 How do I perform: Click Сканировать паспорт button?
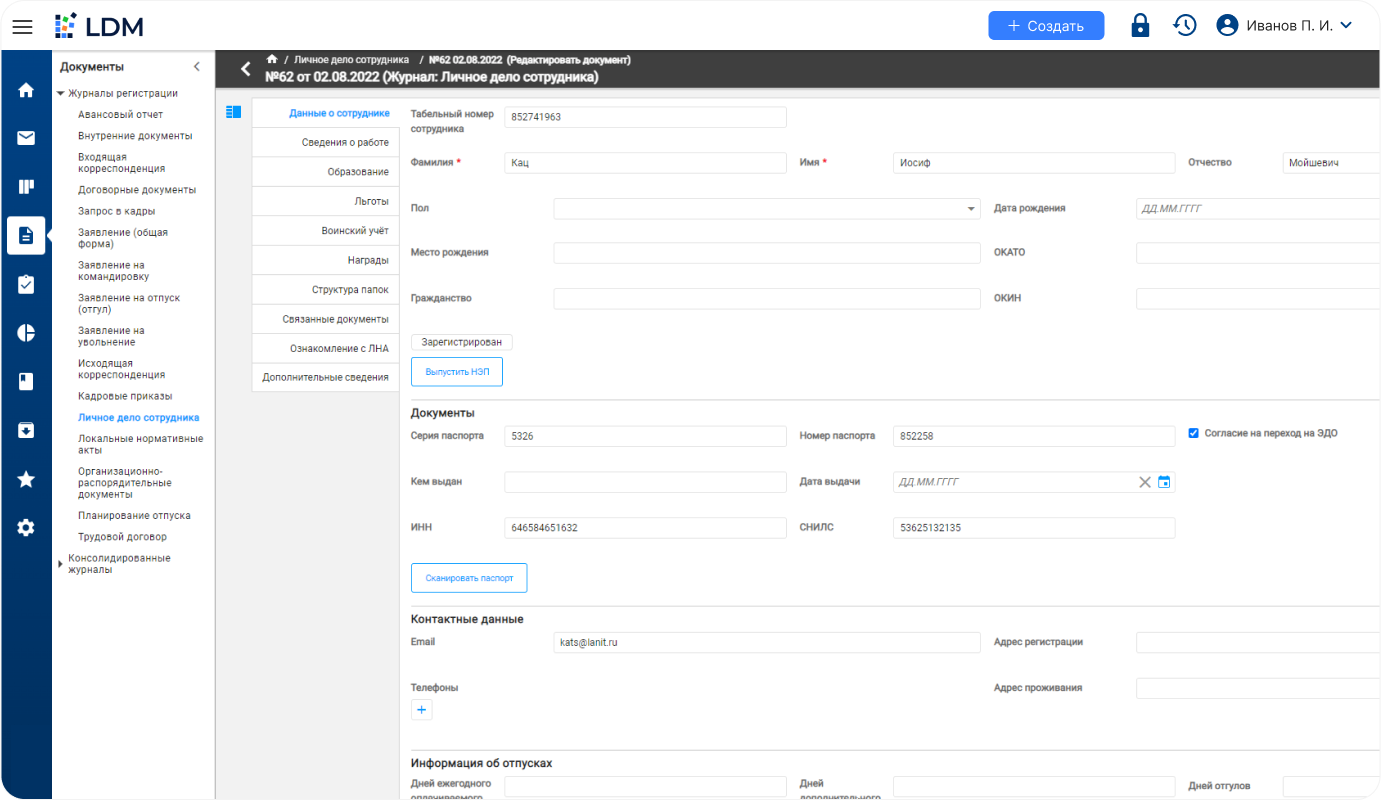tap(469, 578)
